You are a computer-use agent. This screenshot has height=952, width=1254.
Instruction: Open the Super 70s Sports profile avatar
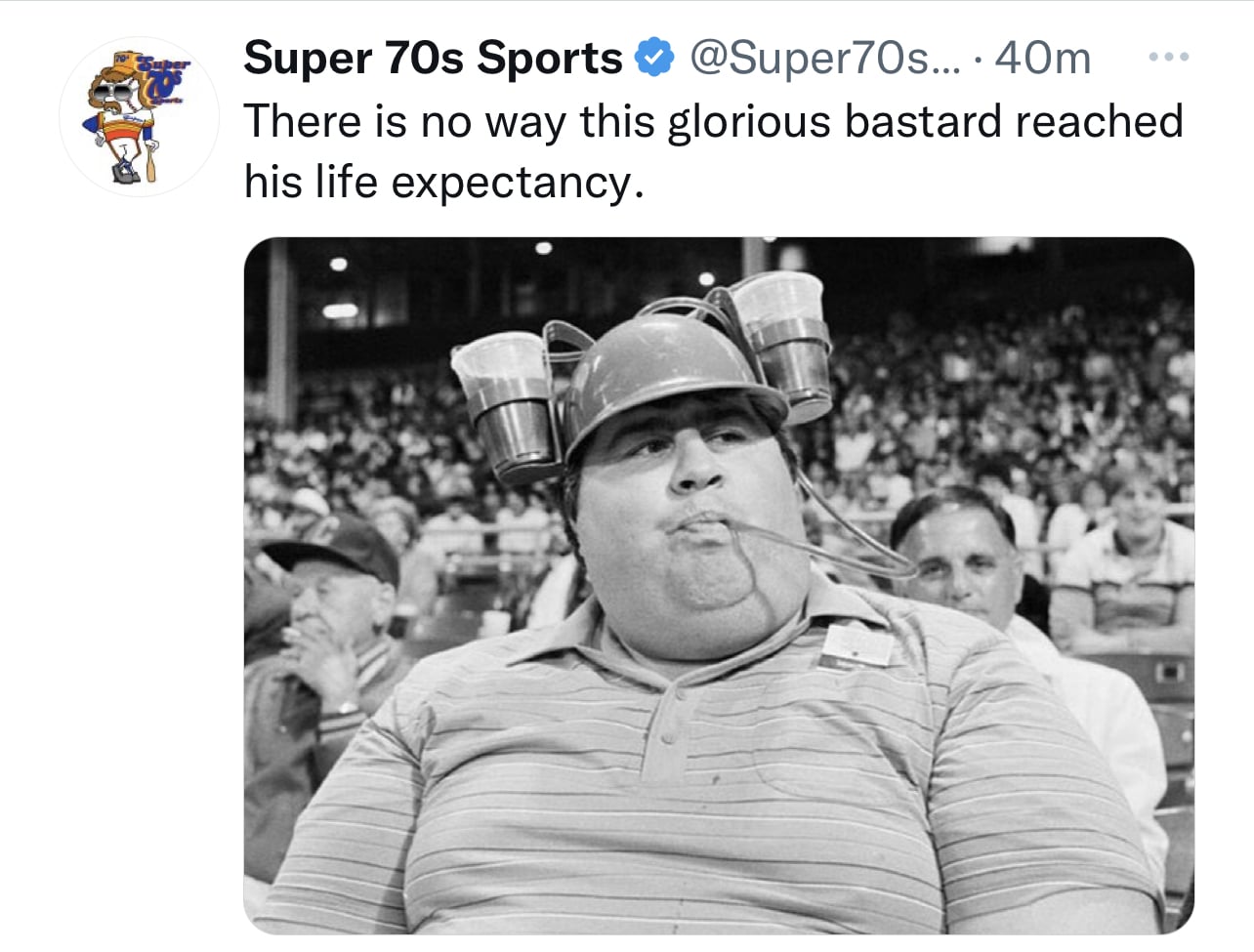point(139,117)
